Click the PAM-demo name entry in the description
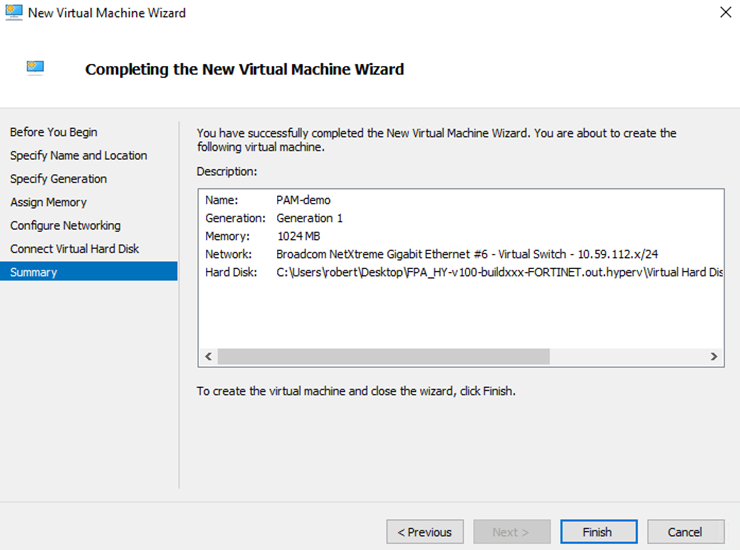 point(301,200)
